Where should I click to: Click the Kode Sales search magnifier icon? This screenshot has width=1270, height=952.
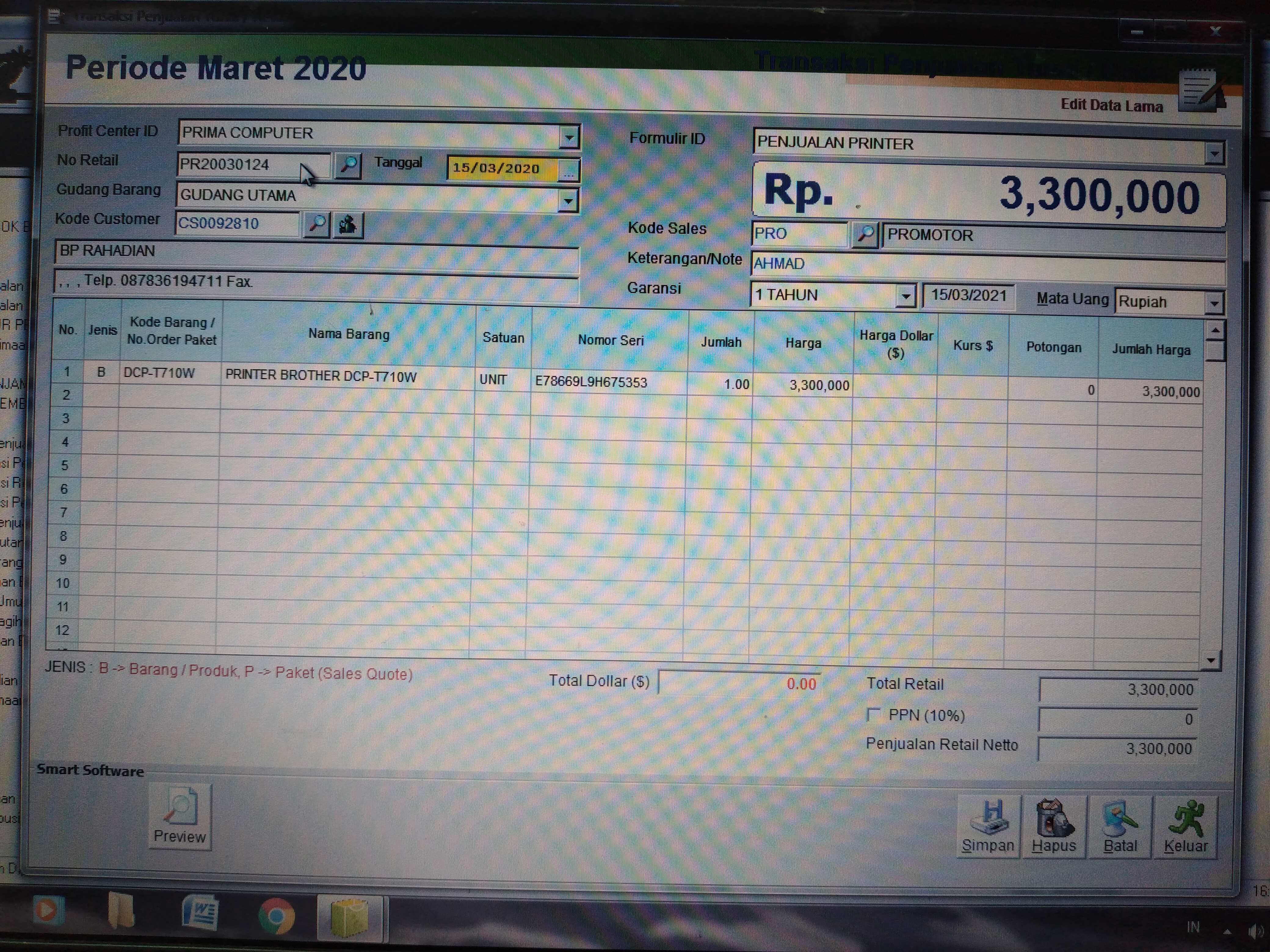click(865, 235)
